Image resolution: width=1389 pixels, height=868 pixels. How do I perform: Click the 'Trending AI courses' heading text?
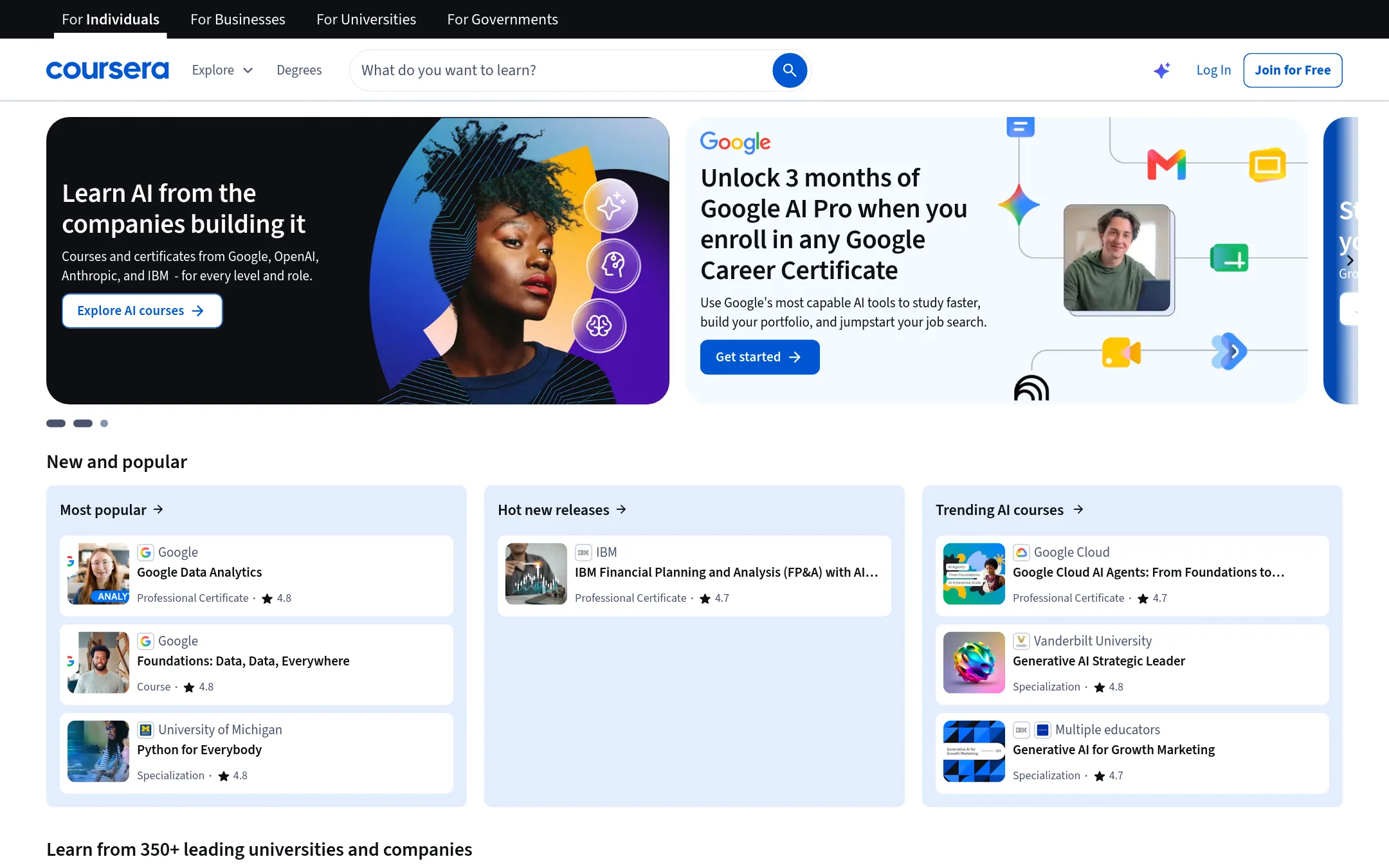point(999,510)
